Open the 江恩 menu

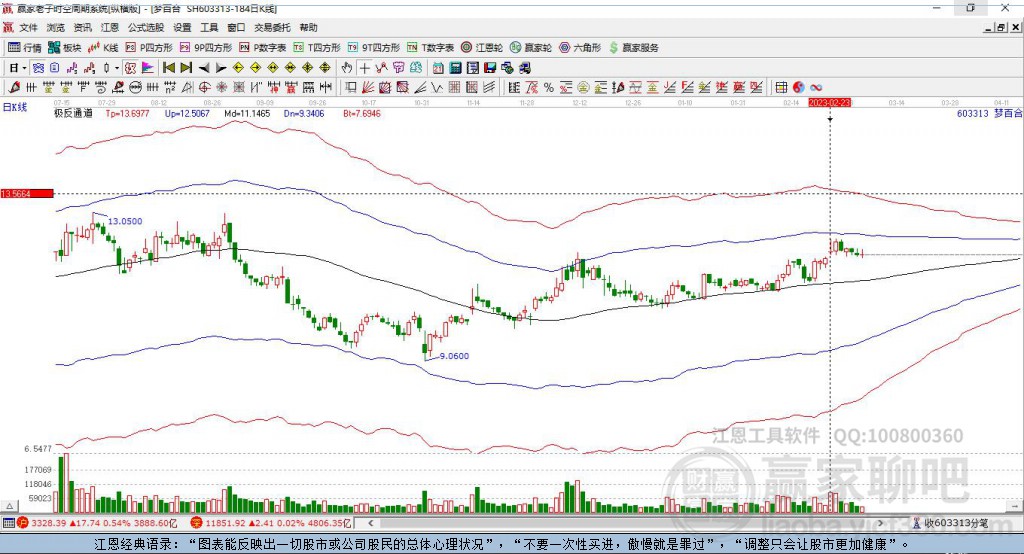point(110,27)
